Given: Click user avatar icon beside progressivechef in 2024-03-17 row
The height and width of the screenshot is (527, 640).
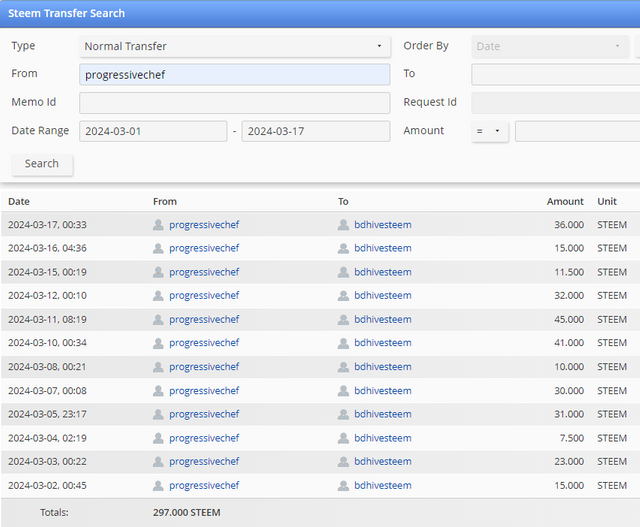Looking at the screenshot, I should click(158, 225).
